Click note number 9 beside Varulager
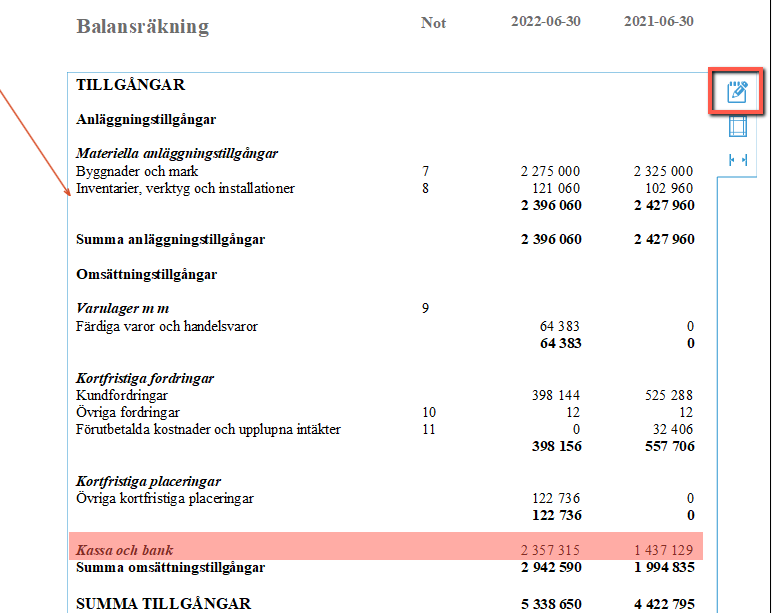Image resolution: width=772 pixels, height=613 pixels. pyautogui.click(x=425, y=308)
